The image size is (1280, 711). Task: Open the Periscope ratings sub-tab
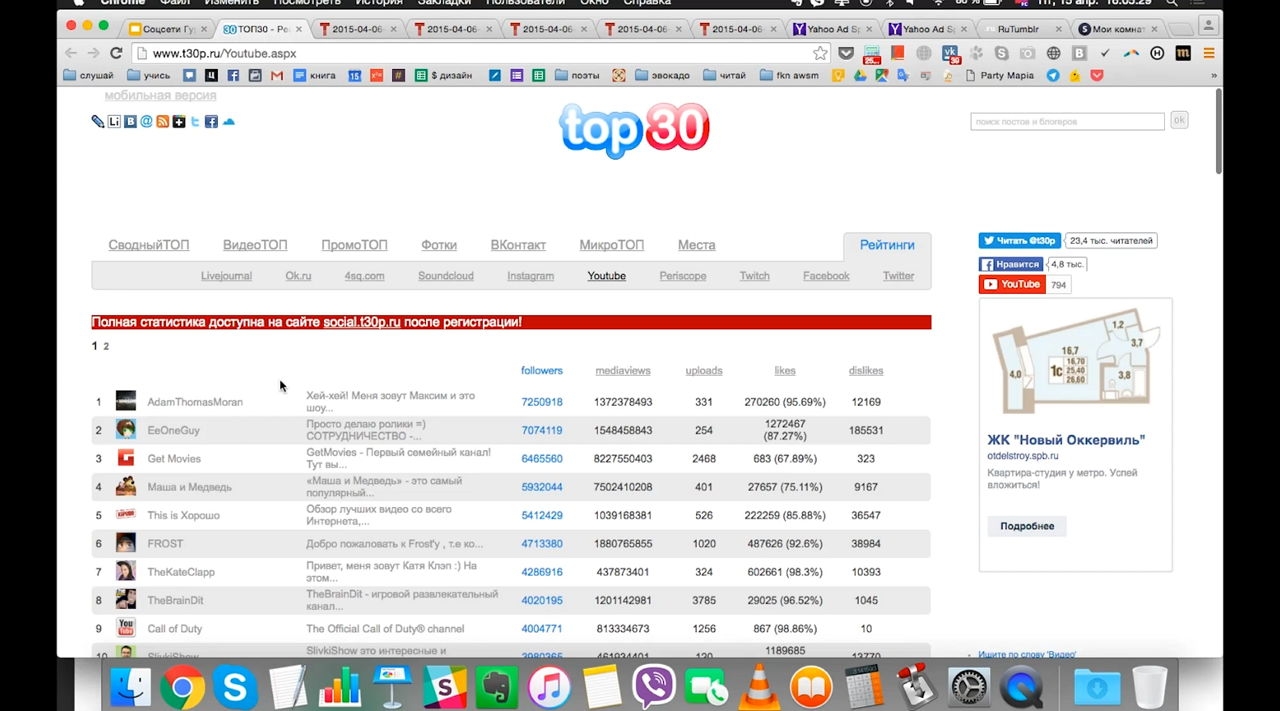tap(683, 276)
